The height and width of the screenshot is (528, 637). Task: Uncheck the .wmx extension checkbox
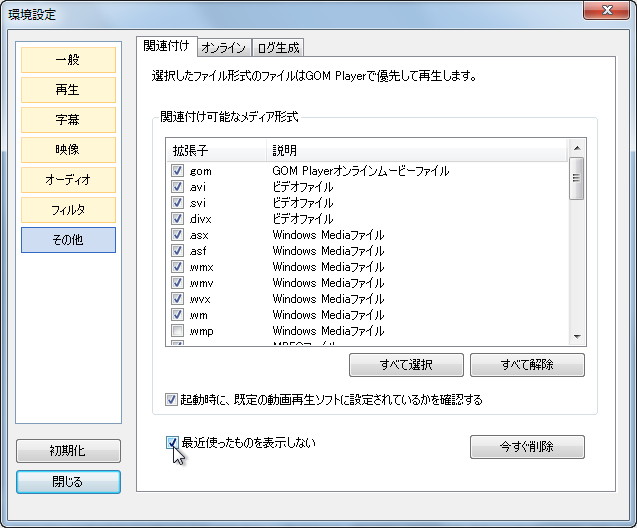(x=177, y=266)
